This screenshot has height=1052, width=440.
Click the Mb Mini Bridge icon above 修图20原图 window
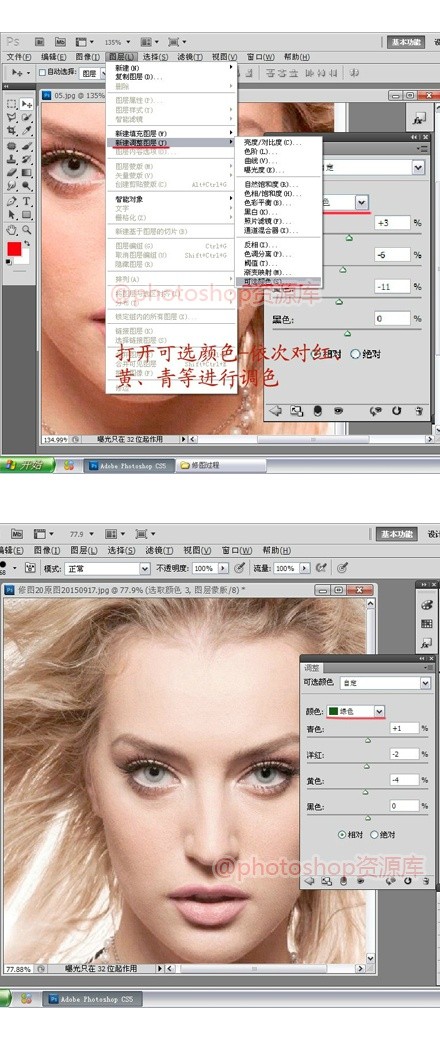point(17,534)
